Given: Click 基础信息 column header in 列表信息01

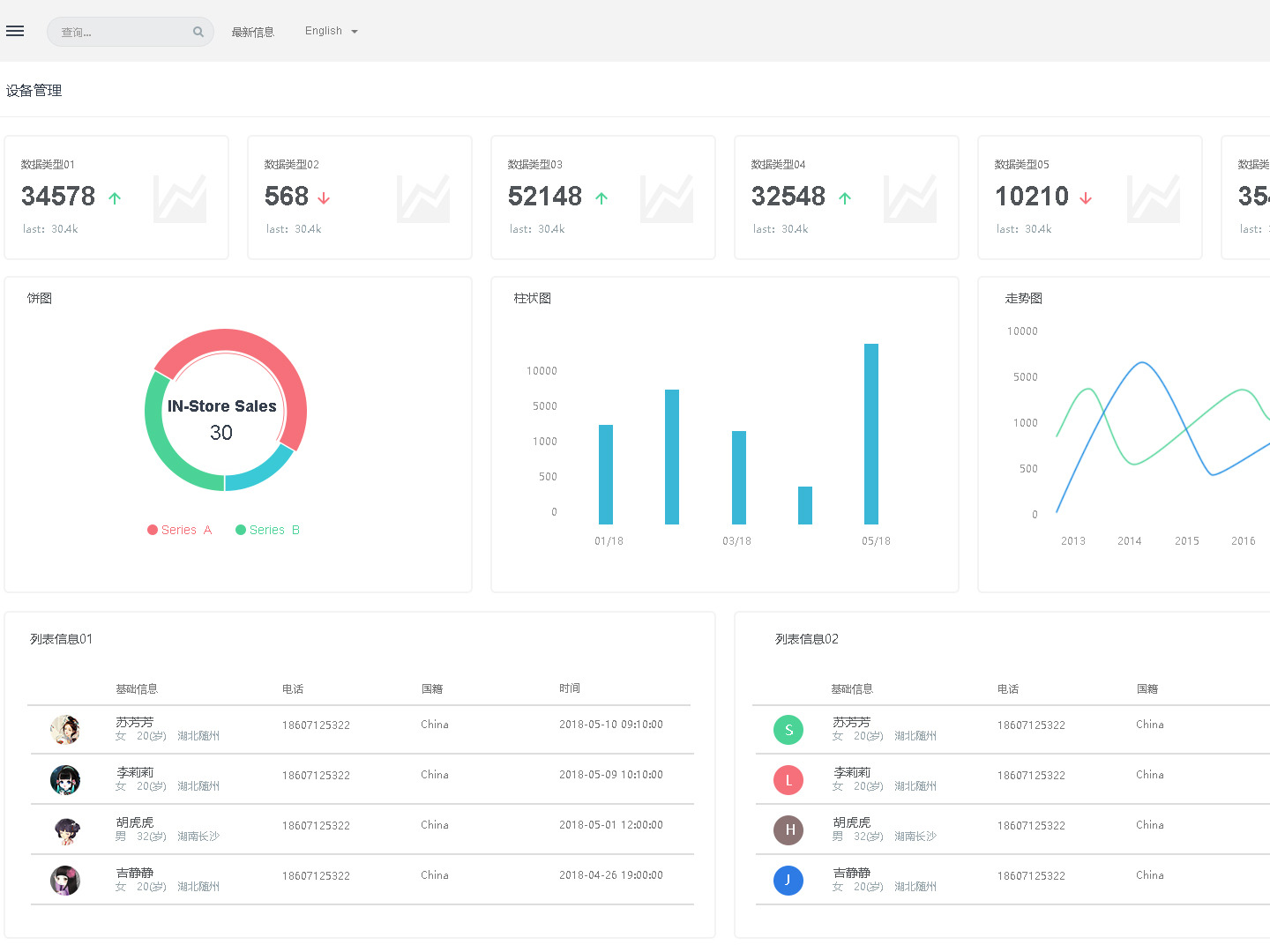Looking at the screenshot, I should 137,689.
